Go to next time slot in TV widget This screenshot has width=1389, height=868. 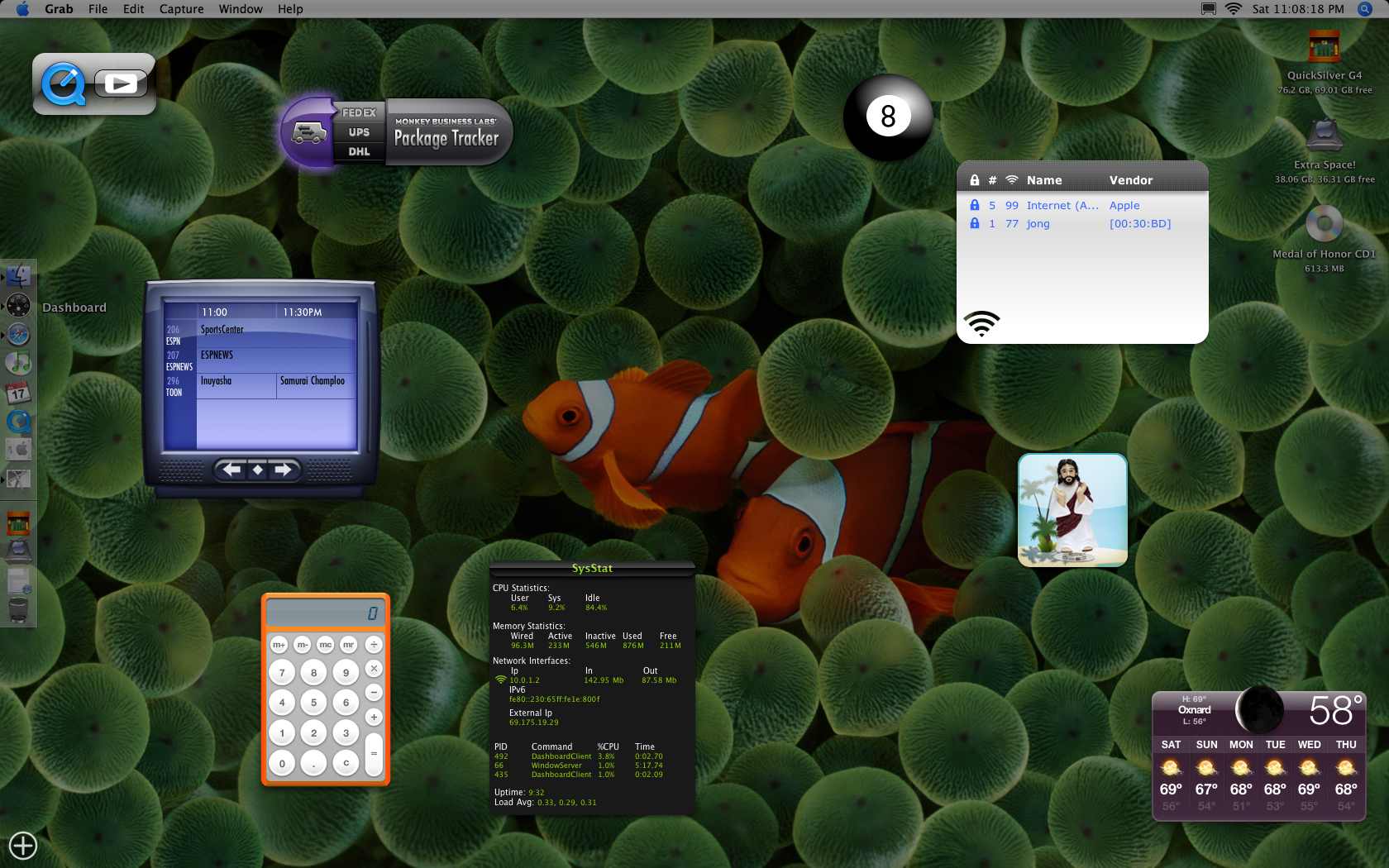point(284,470)
